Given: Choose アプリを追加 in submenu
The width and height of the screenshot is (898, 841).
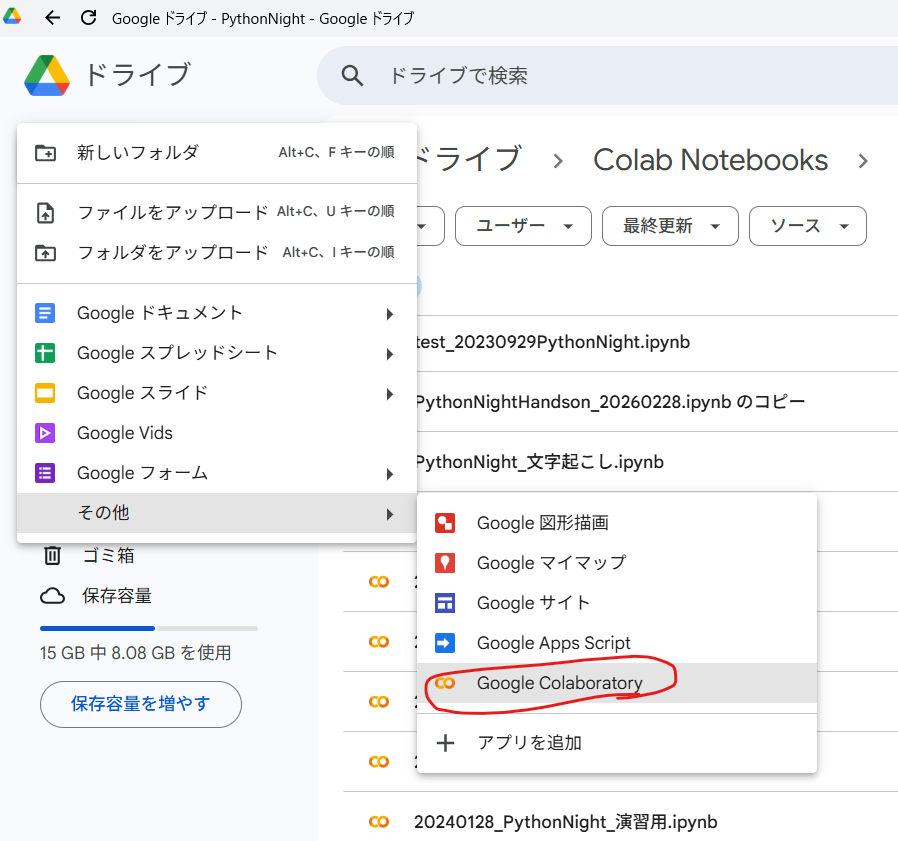Looking at the screenshot, I should [617, 743].
